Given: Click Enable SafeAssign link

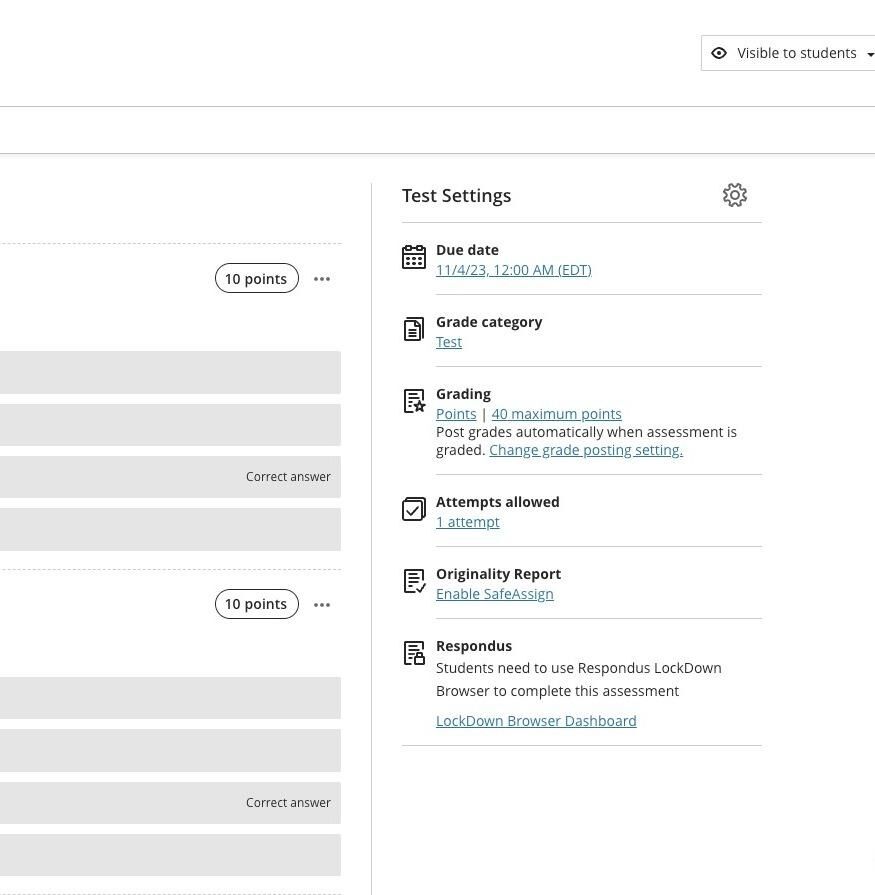Looking at the screenshot, I should [x=494, y=594].
